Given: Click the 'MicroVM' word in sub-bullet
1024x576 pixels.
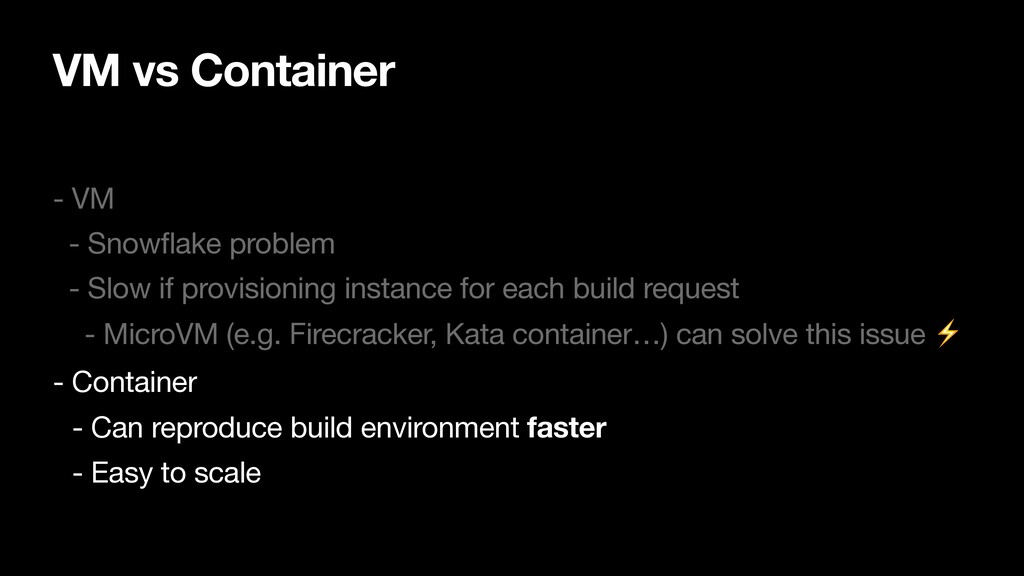Looking at the screenshot, I should [161, 334].
